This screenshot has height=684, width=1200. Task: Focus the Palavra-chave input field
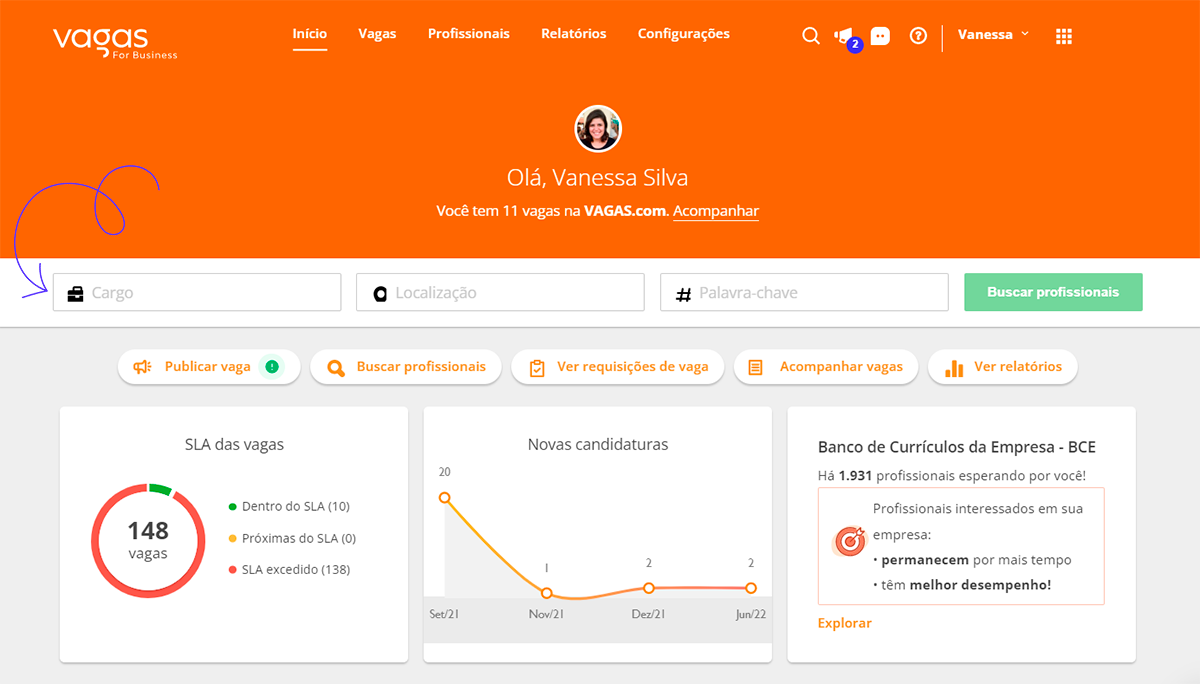coord(804,293)
